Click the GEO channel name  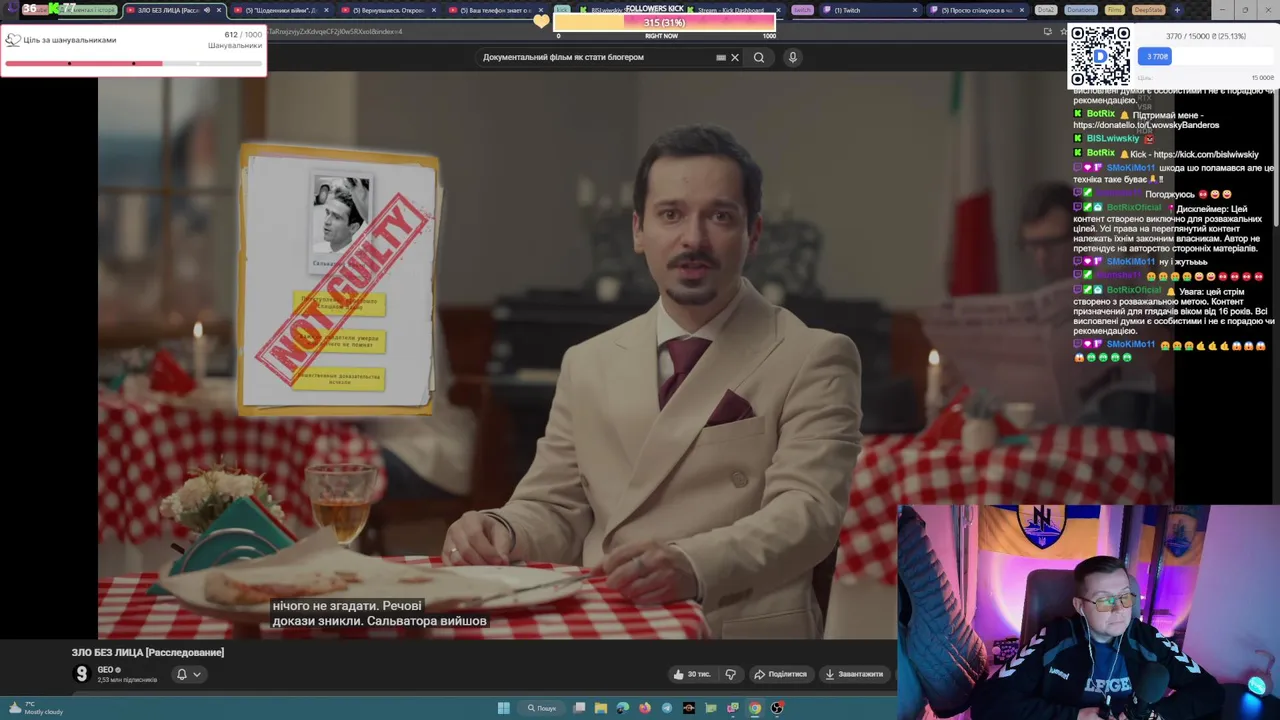tap(105, 669)
